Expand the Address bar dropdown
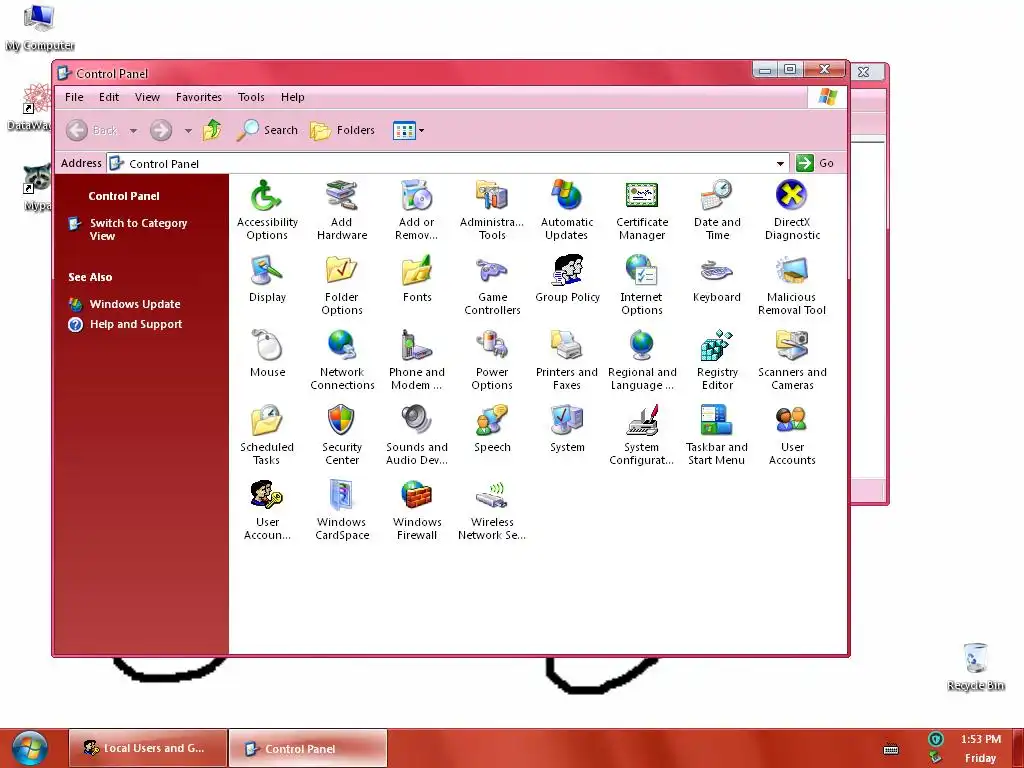This screenshot has height=768, width=1024. pyautogui.click(x=780, y=163)
